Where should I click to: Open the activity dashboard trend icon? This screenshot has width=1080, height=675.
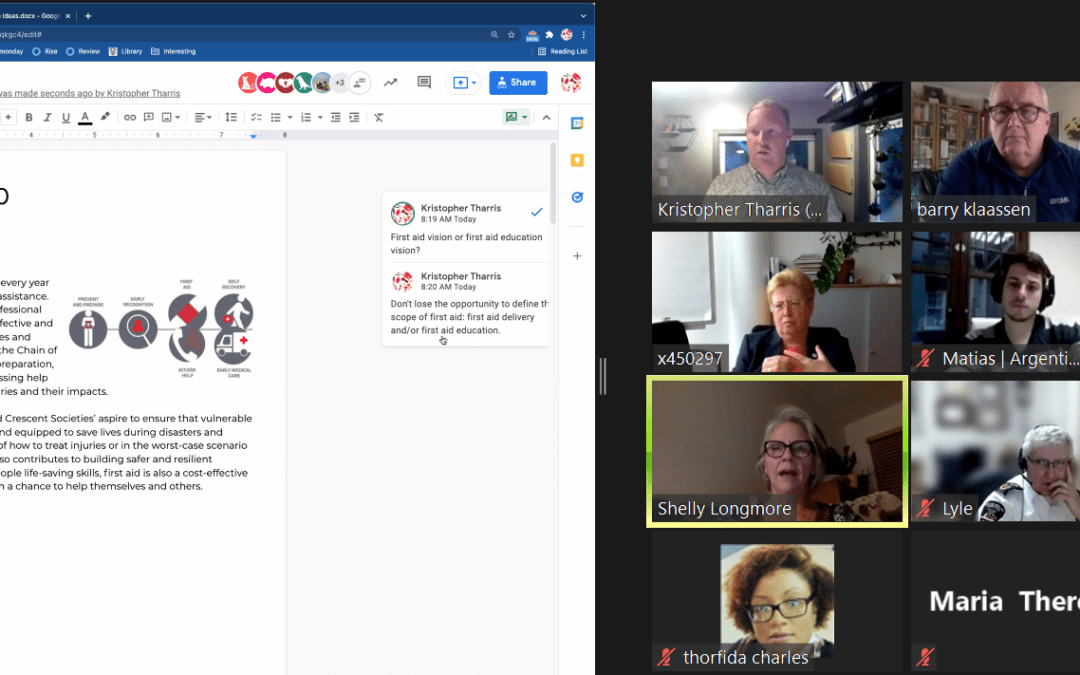[x=391, y=83]
